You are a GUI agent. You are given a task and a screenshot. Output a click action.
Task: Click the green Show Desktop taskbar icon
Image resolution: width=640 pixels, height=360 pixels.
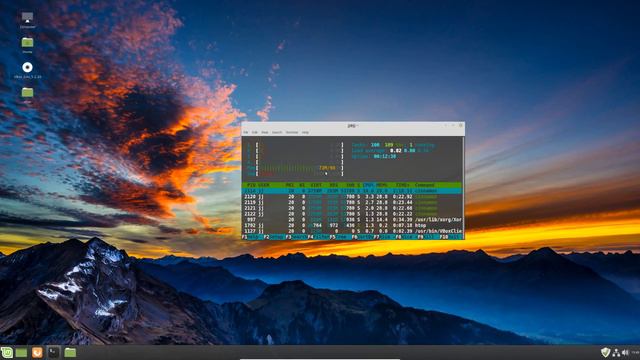[21, 352]
